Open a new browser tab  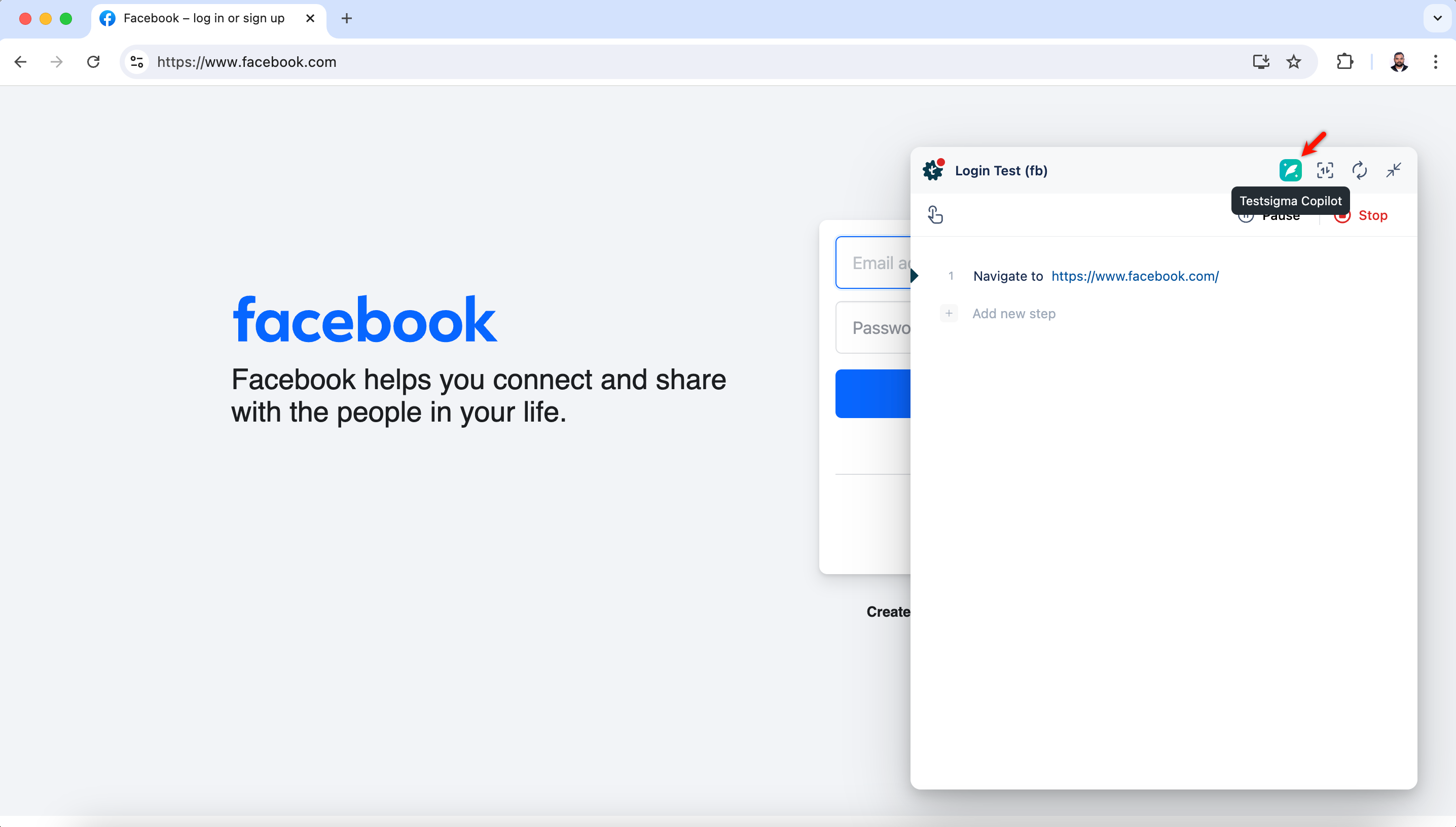pos(347,18)
